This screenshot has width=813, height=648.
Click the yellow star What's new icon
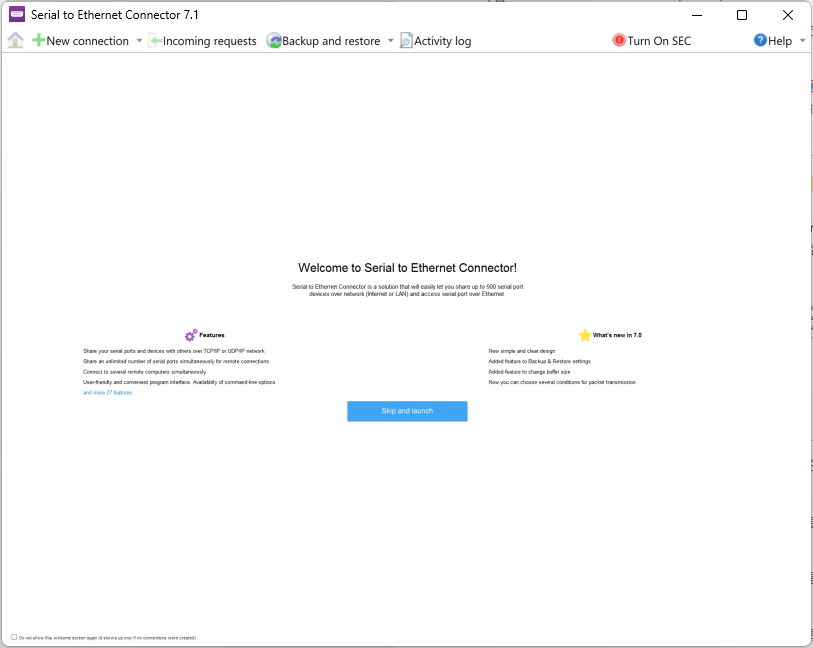pos(585,335)
